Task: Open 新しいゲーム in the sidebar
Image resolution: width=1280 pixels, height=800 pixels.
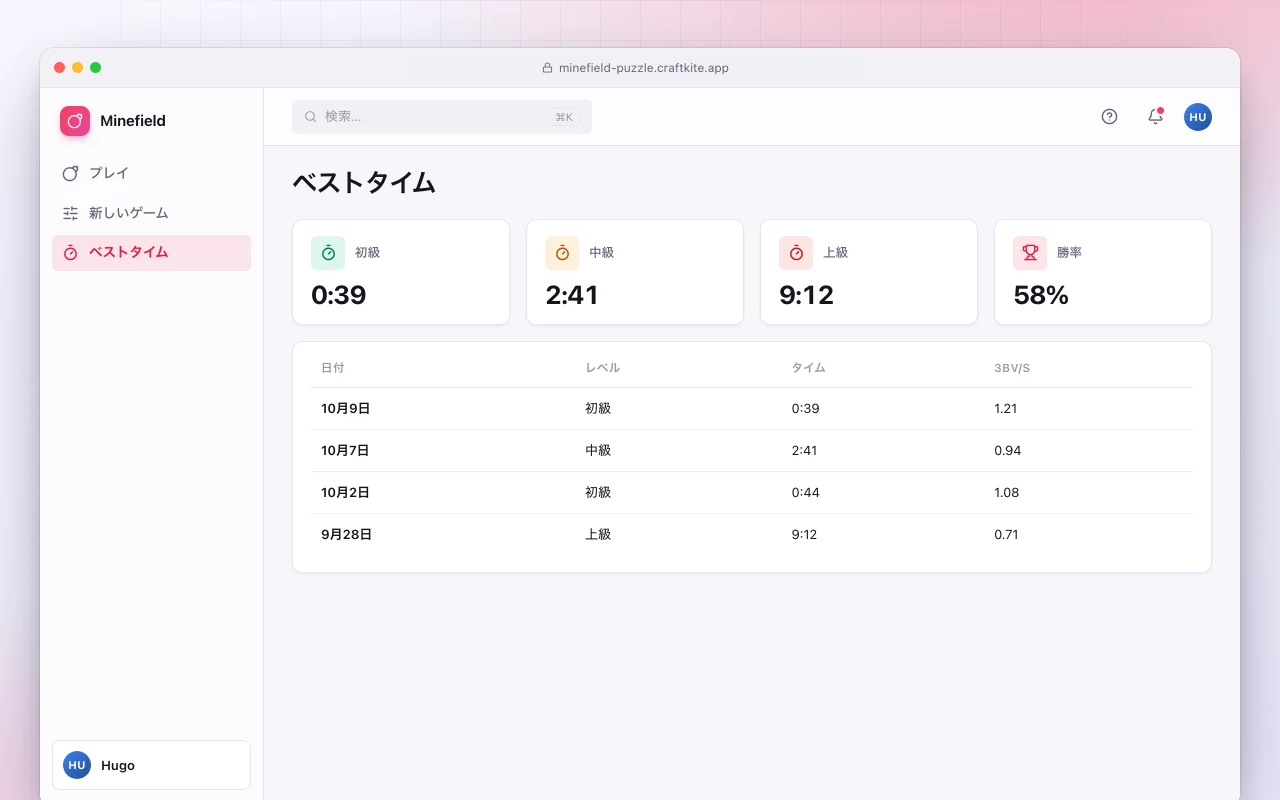Action: pyautogui.click(x=151, y=213)
